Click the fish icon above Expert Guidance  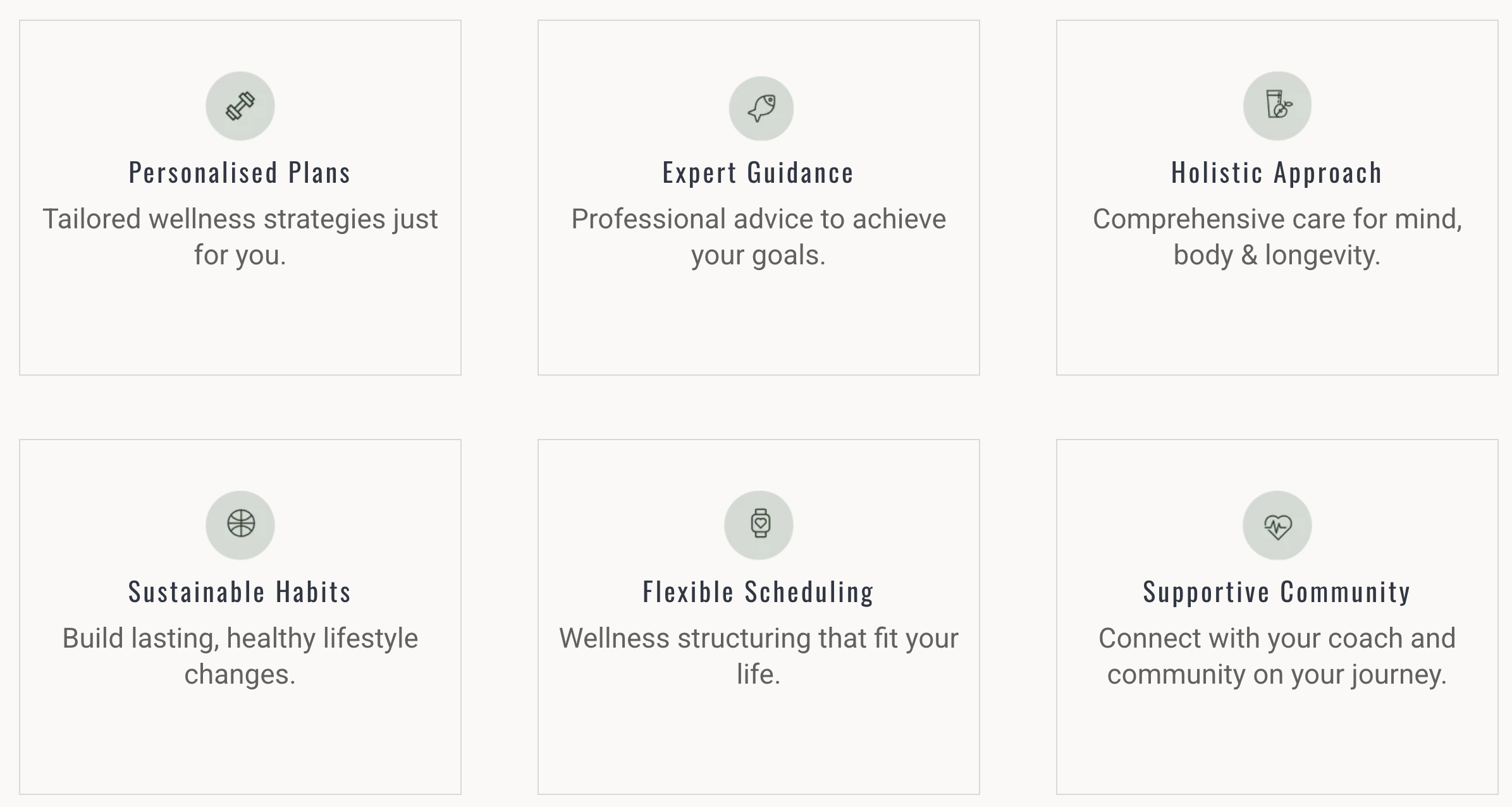click(761, 108)
